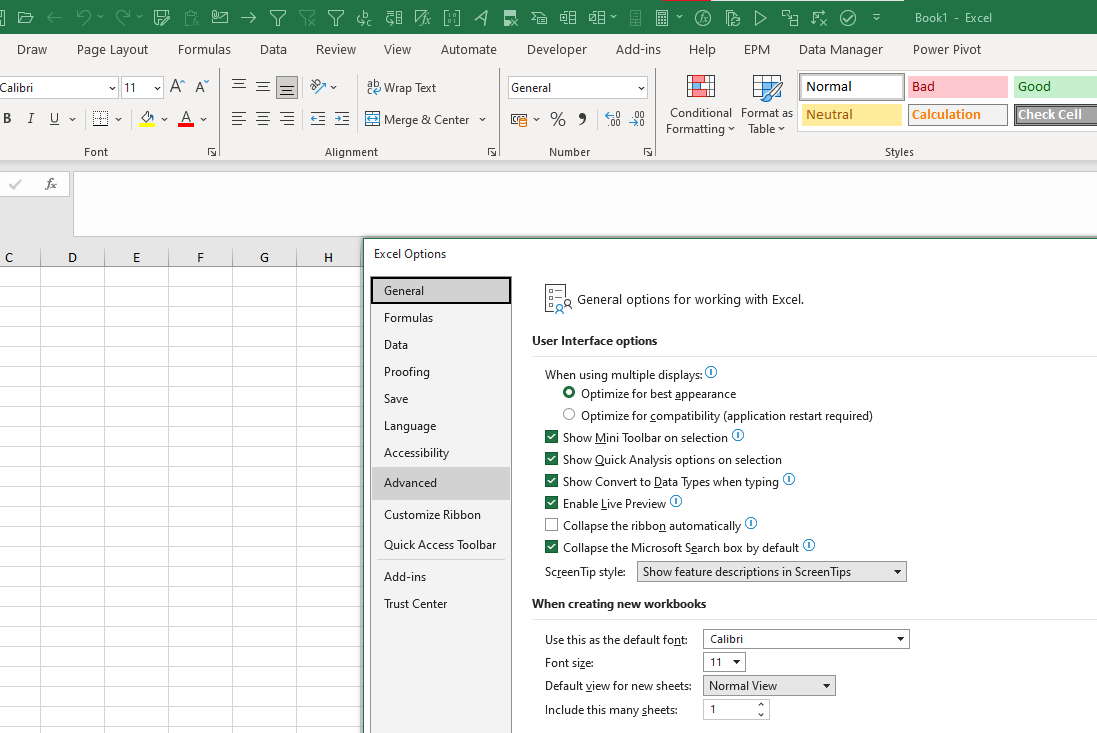Select Optimize for compatibility radio button
Screen dimensions: 1097x733
pos(569,415)
